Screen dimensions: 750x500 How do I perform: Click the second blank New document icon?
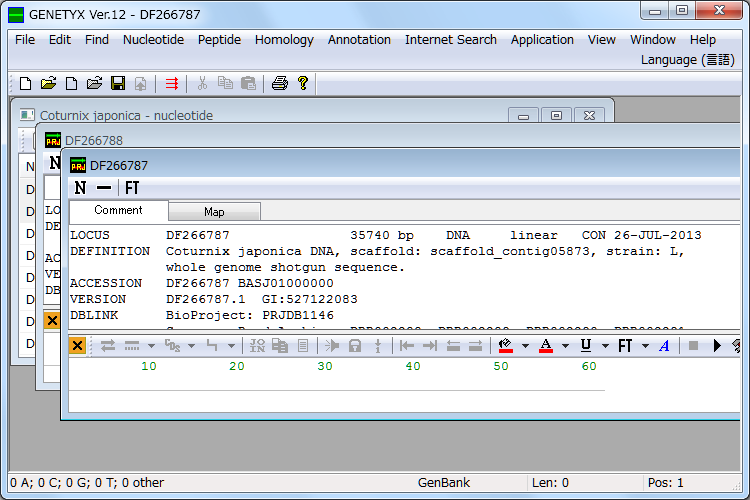click(x=71, y=84)
